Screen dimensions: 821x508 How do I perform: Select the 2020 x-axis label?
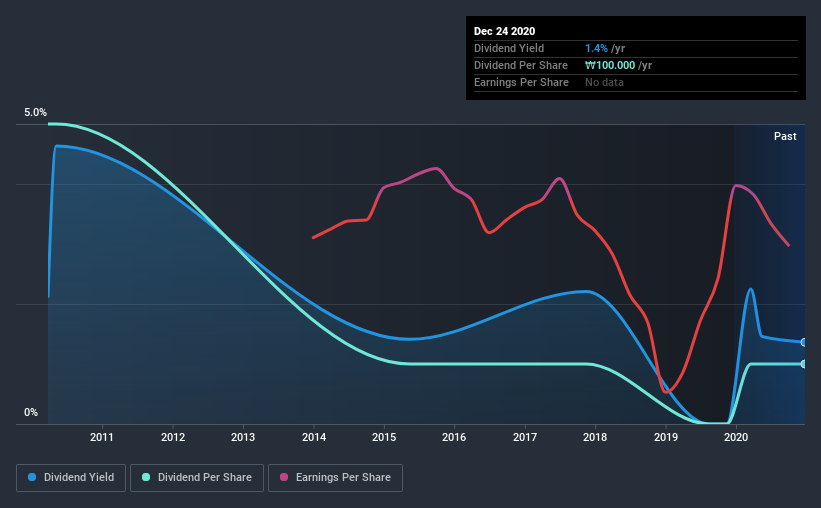(736, 437)
